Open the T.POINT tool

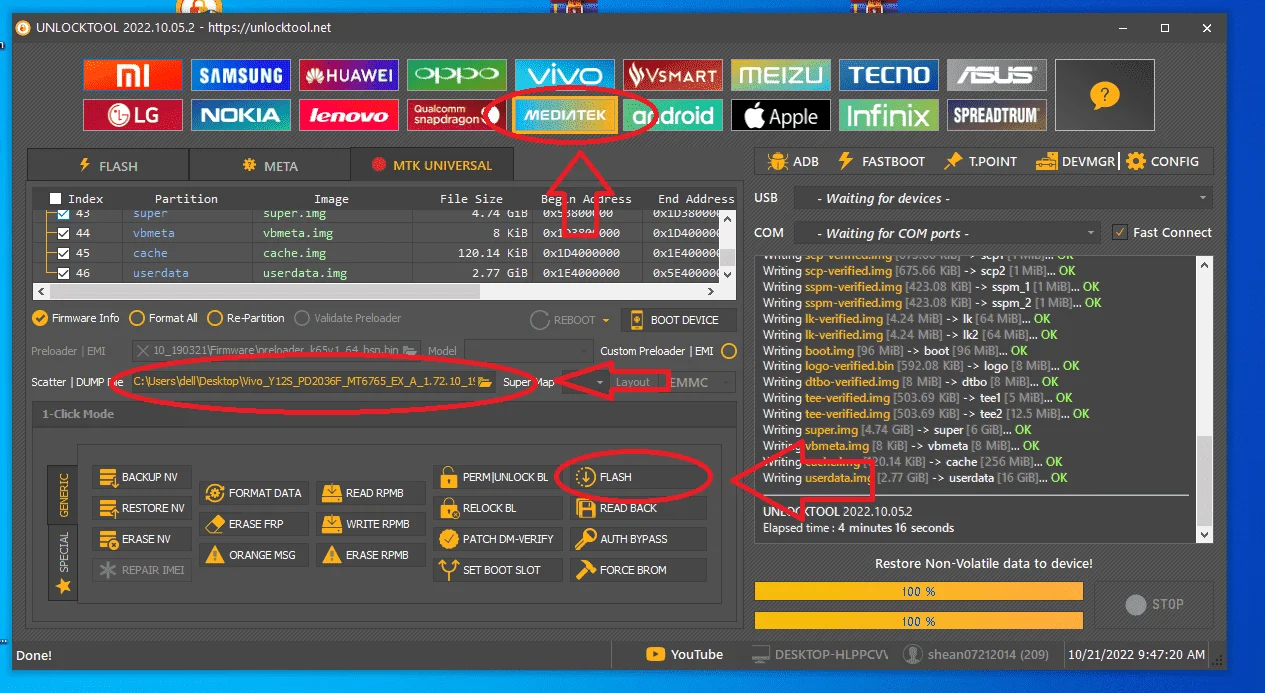[980, 161]
